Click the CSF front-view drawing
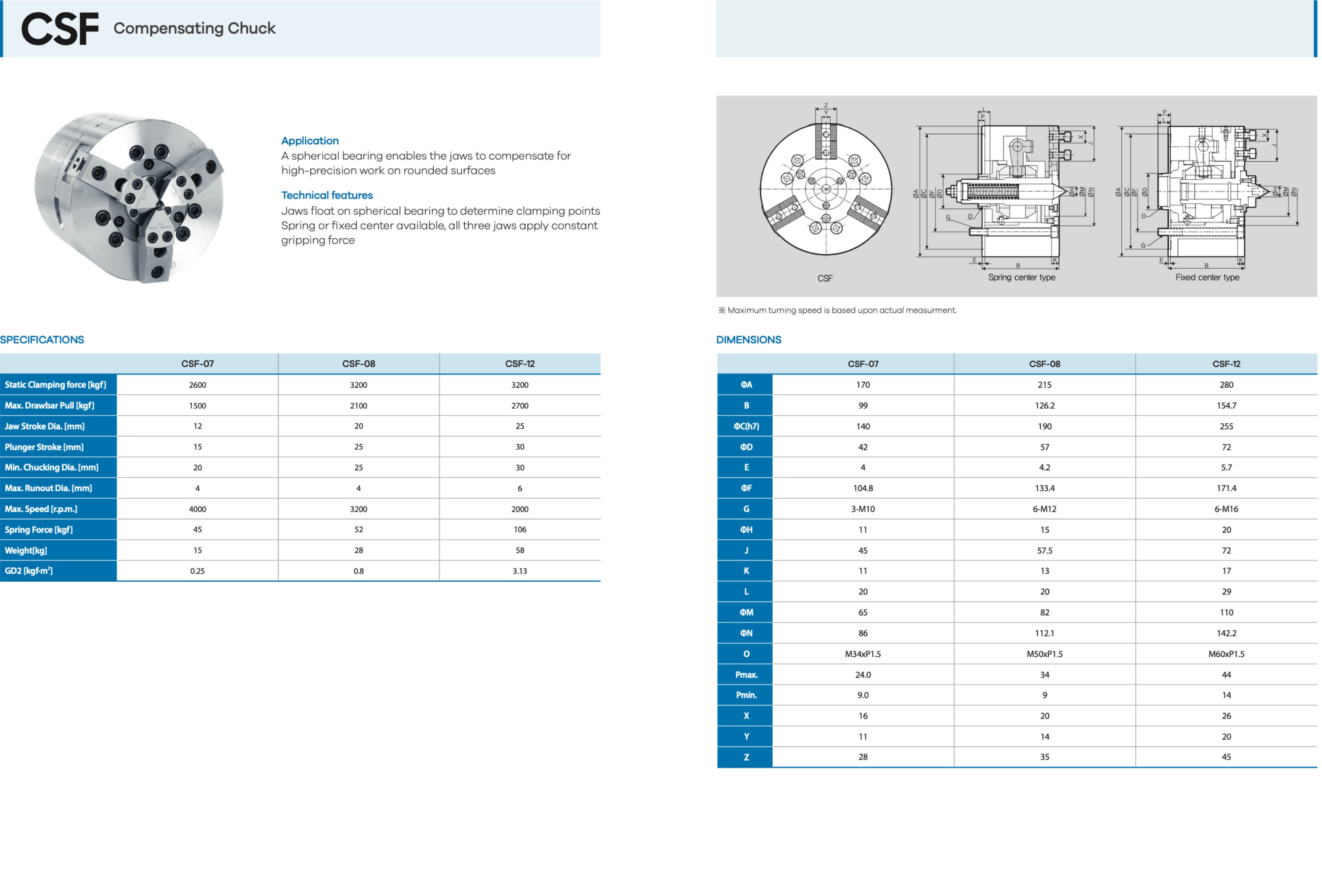The height and width of the screenshot is (896, 1322). tap(825, 189)
